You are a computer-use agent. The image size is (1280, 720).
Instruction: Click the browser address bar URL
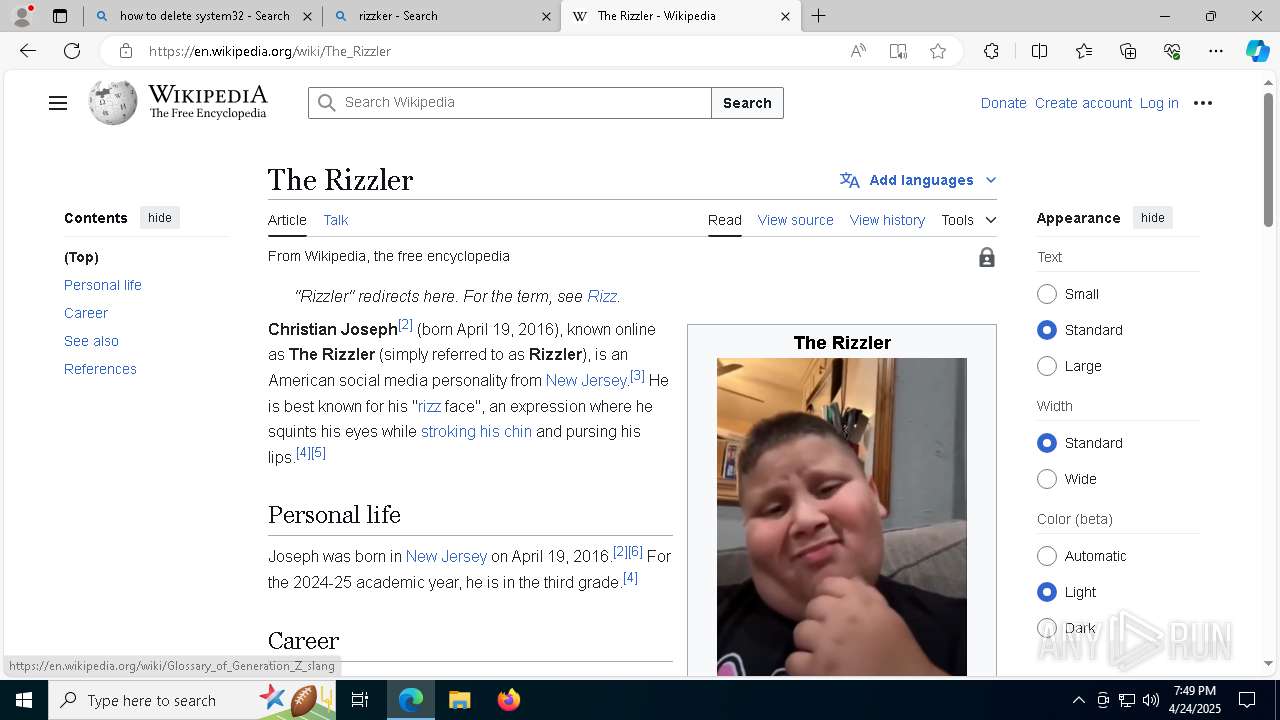[270, 51]
